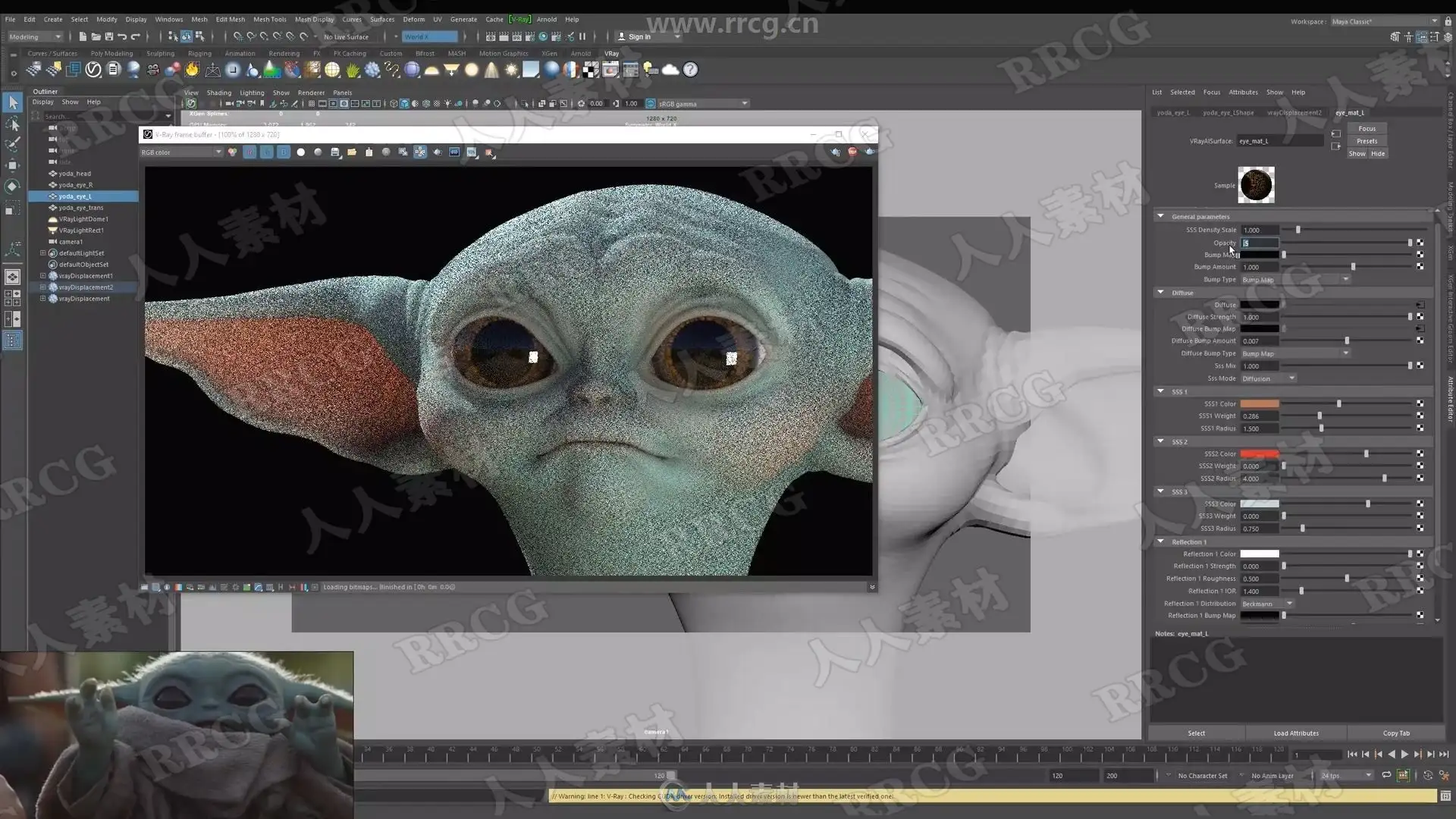Toggle the blue channel in frame buffer
The height and width of the screenshot is (819, 1456).
click(283, 152)
